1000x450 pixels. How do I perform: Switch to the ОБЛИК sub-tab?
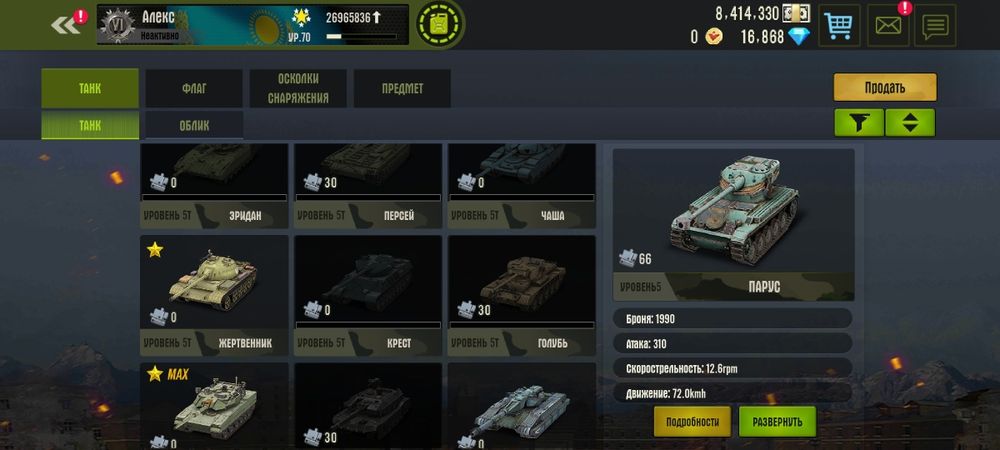pyautogui.click(x=194, y=125)
